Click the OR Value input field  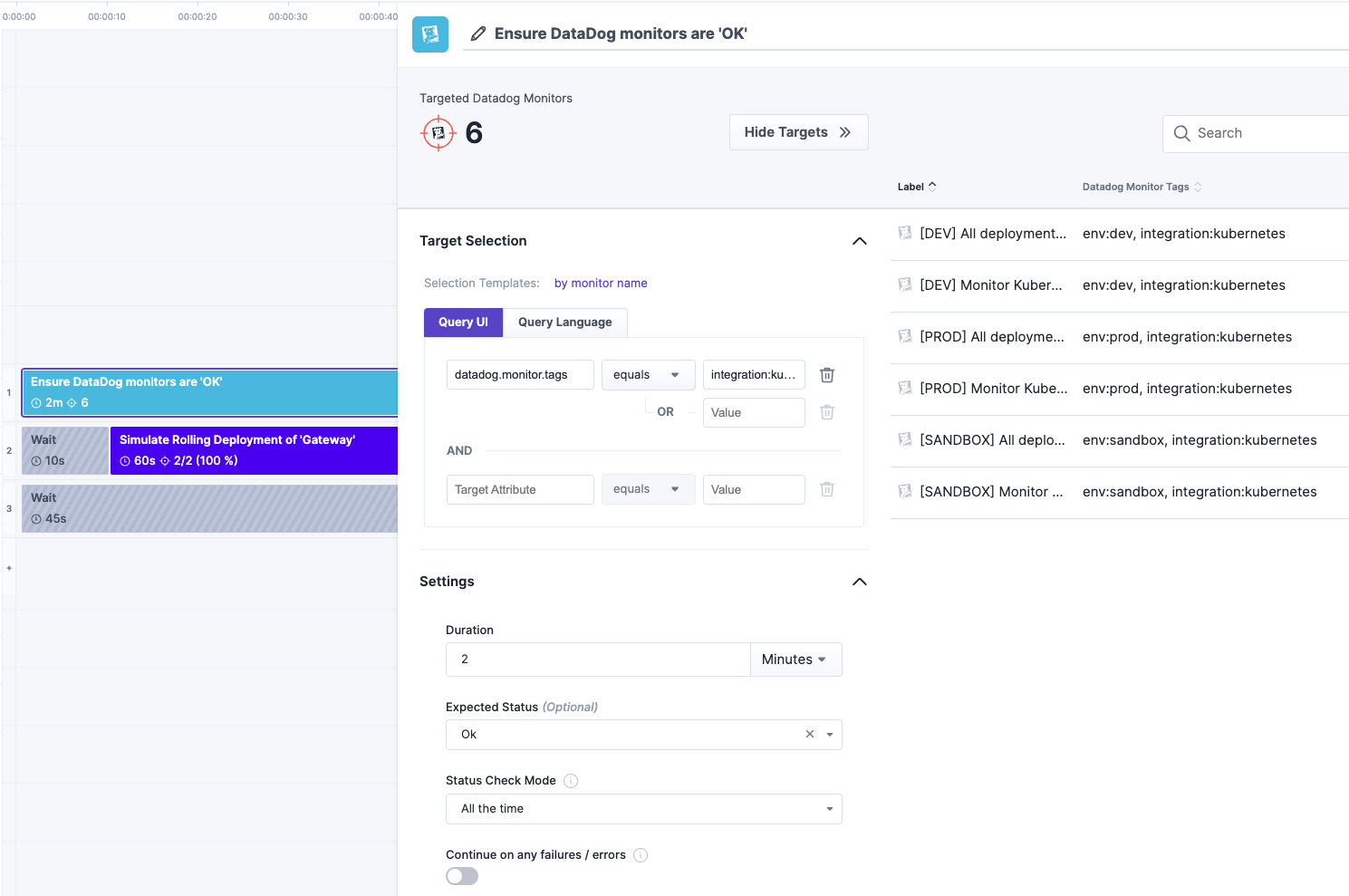click(x=754, y=412)
